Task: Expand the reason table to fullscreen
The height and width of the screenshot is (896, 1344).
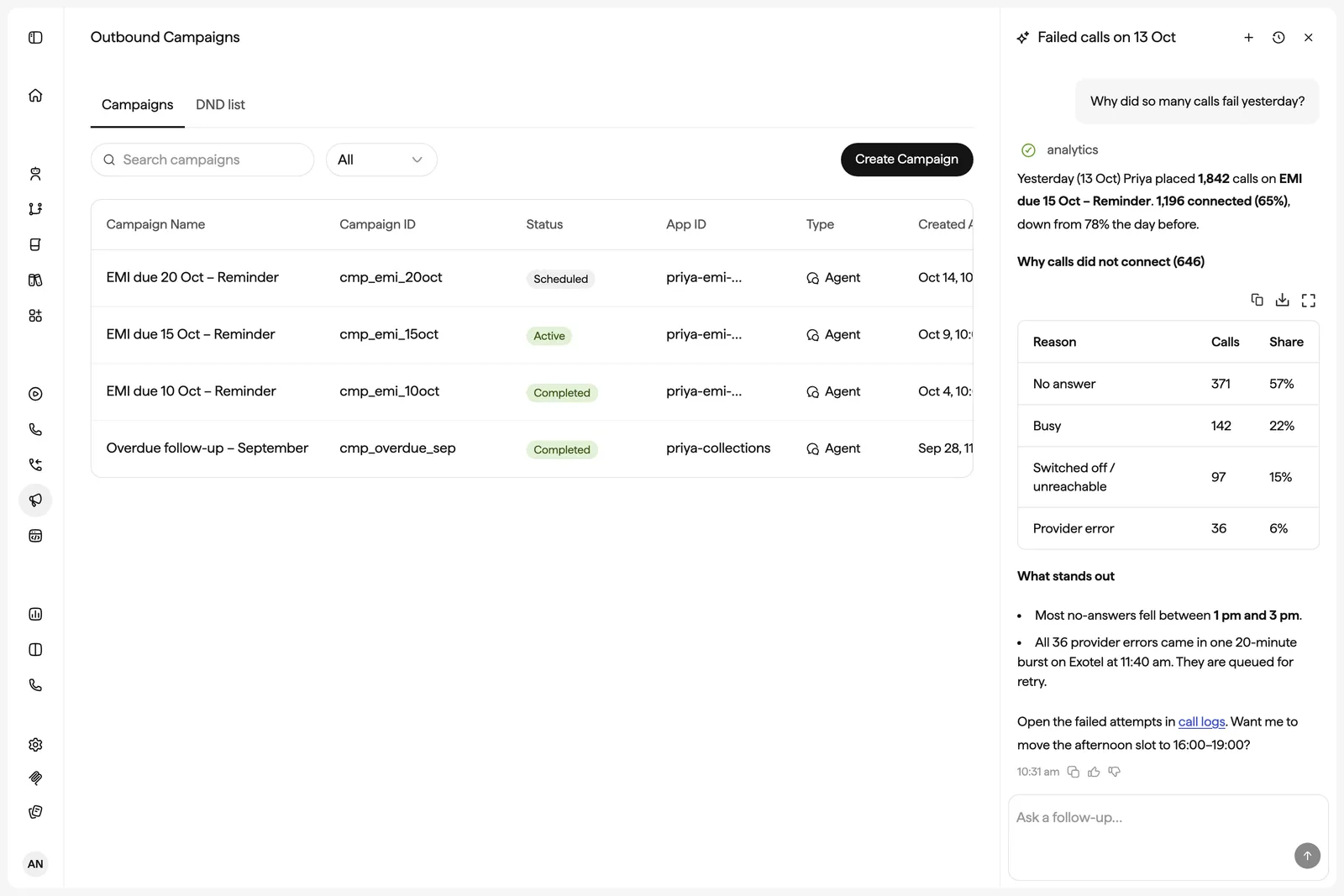Action: coord(1309,300)
